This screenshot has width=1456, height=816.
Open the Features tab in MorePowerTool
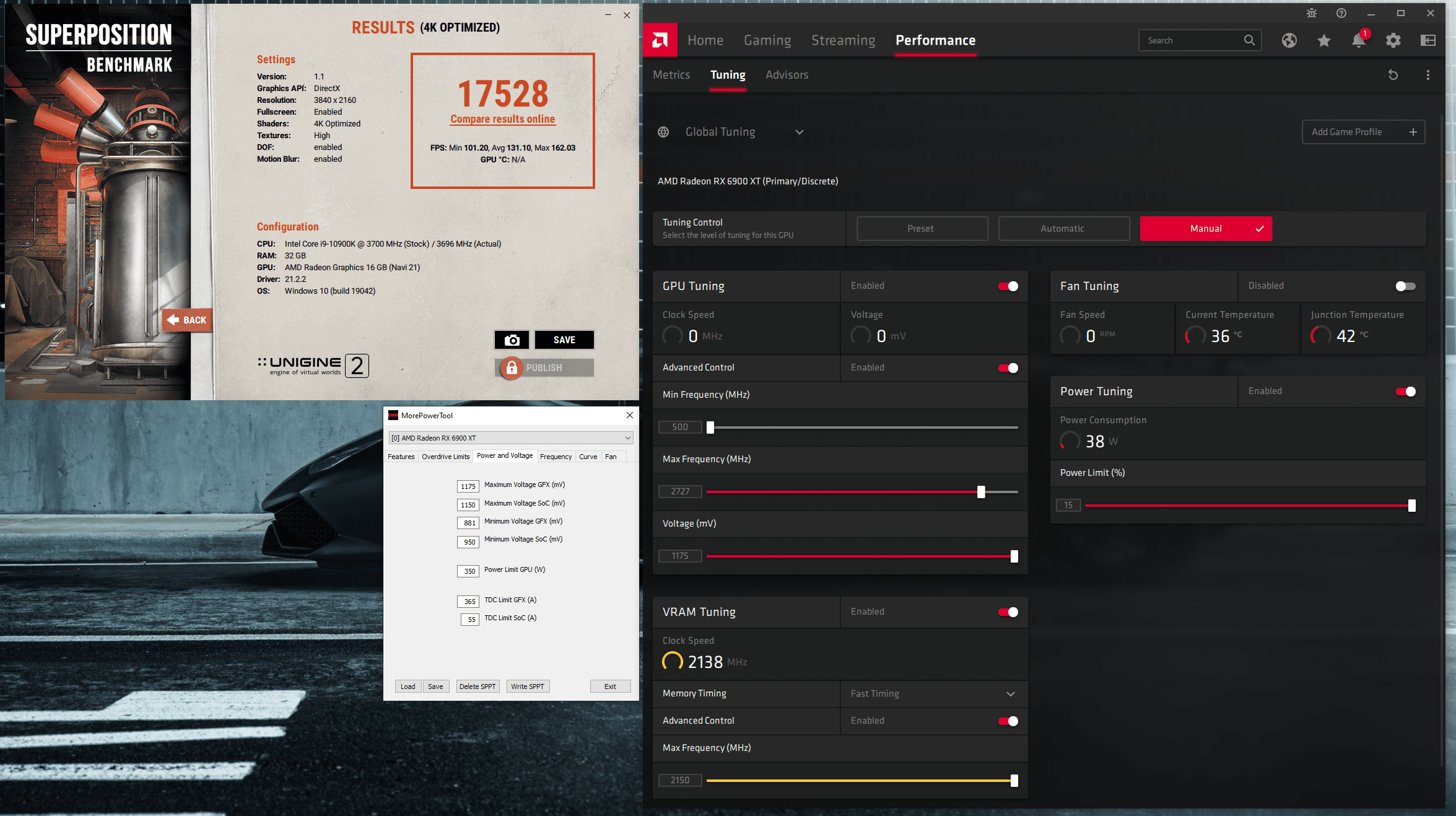coord(401,457)
